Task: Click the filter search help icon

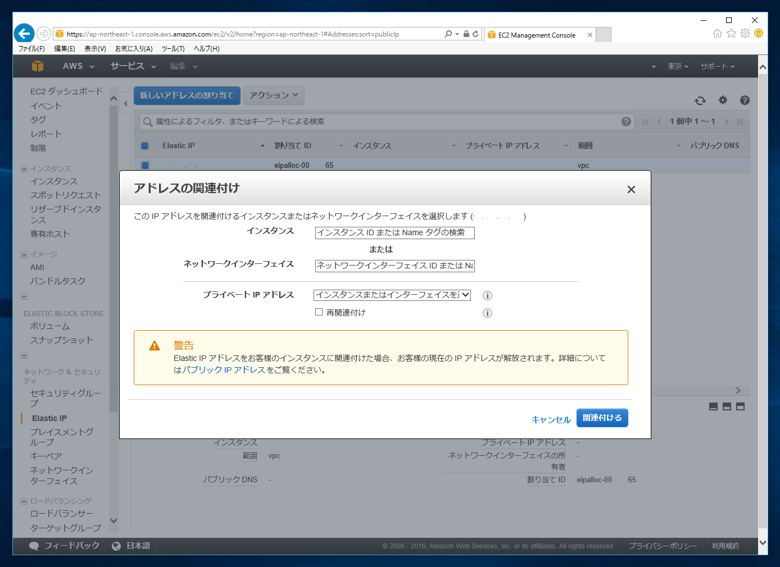Action: pos(626,121)
